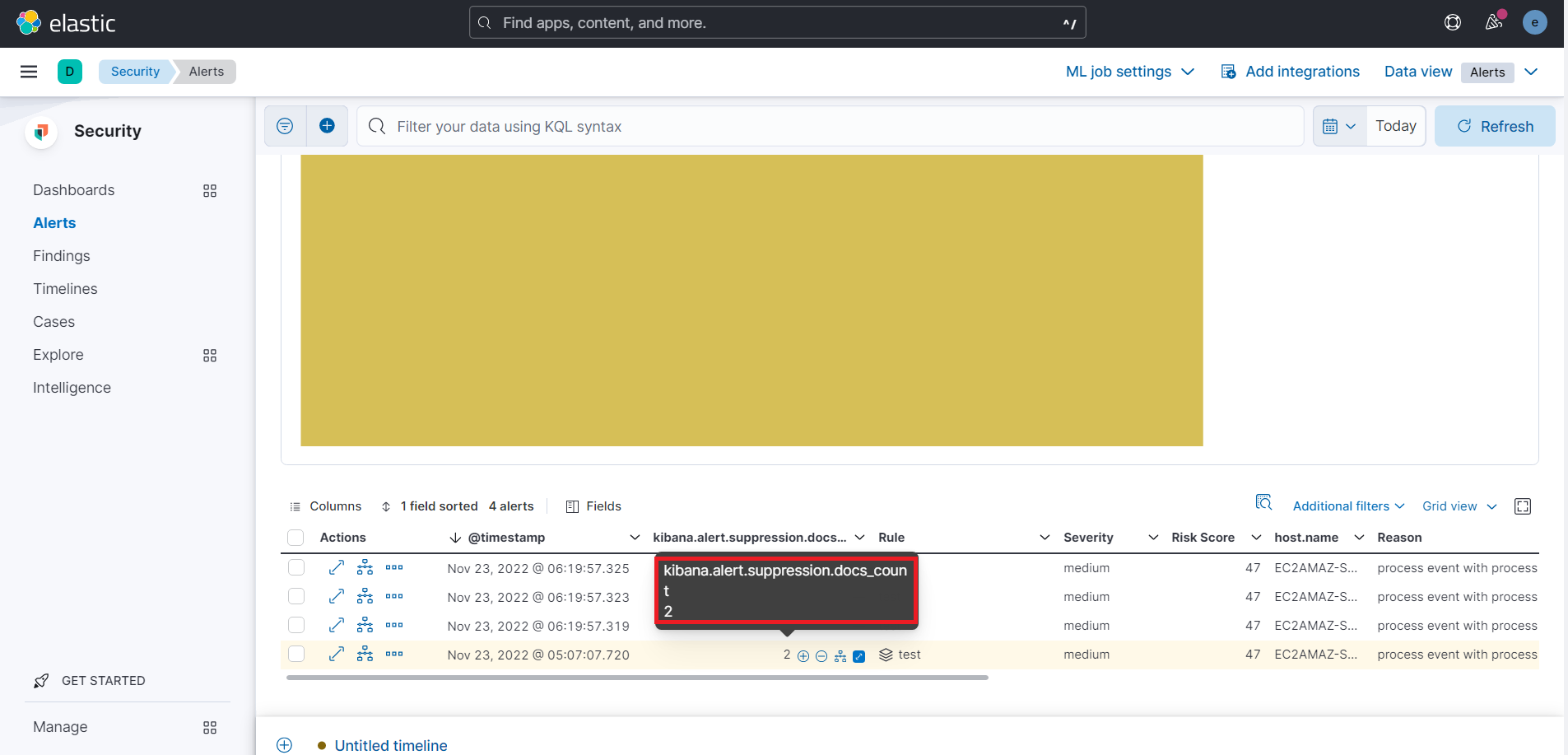This screenshot has width=1568, height=755.
Task: Open Dashboards in the Security sidebar
Action: click(74, 189)
